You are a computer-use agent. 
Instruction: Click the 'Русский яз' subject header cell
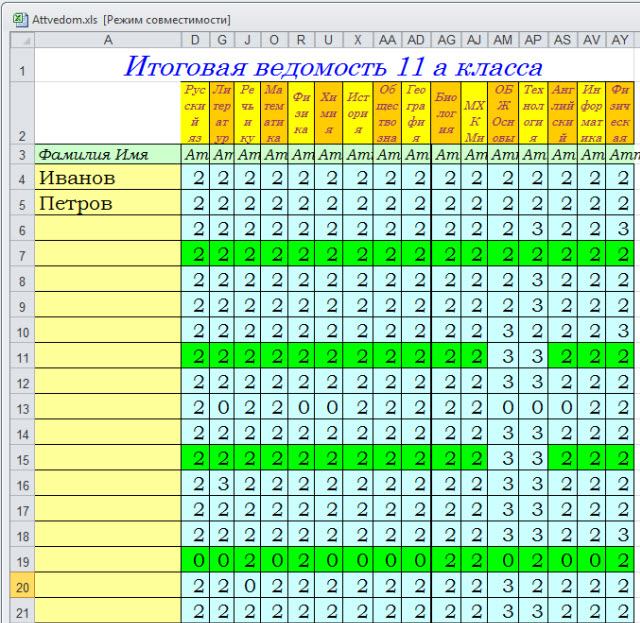196,113
